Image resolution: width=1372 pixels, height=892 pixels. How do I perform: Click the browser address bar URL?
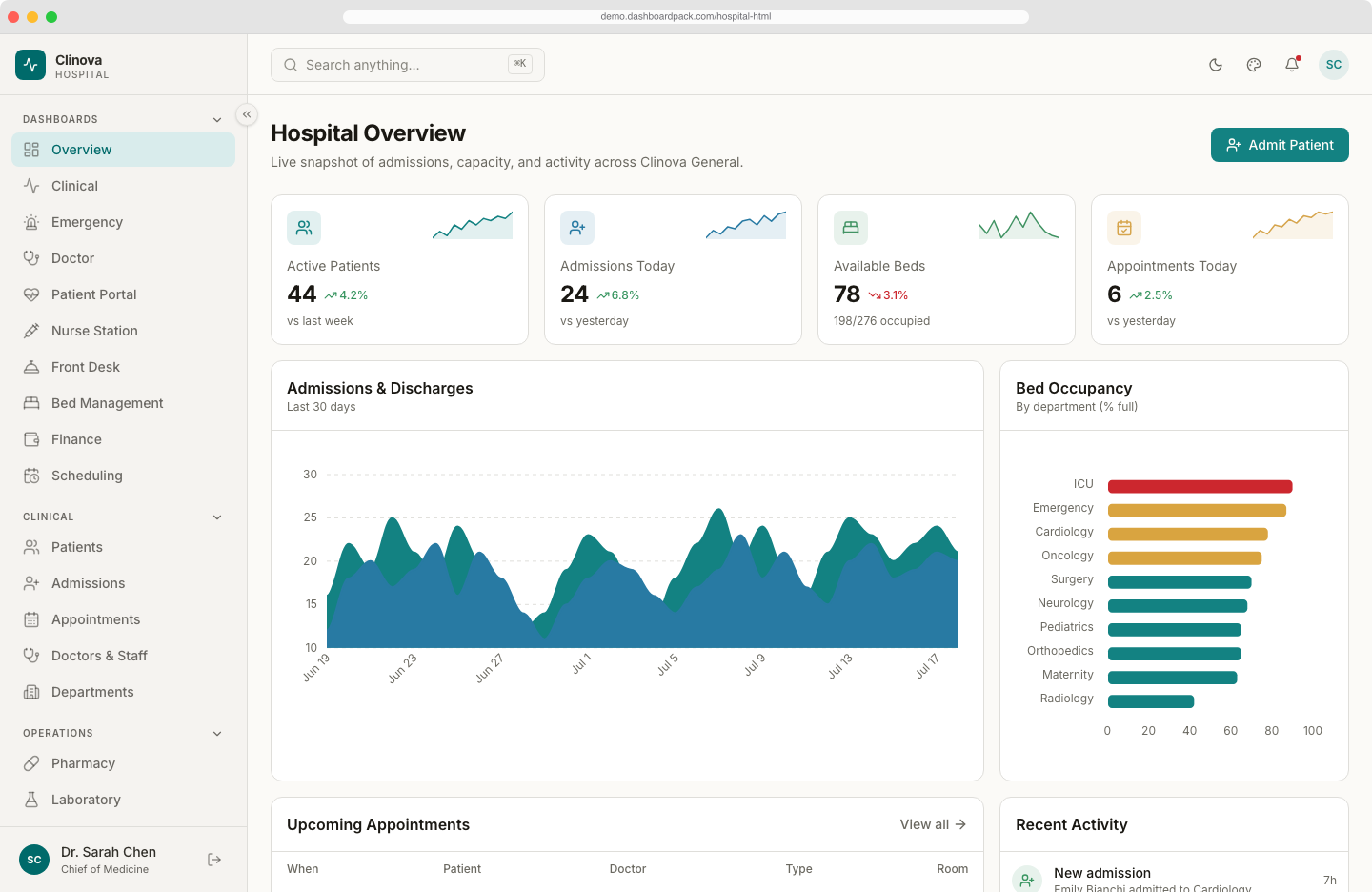coord(686,16)
